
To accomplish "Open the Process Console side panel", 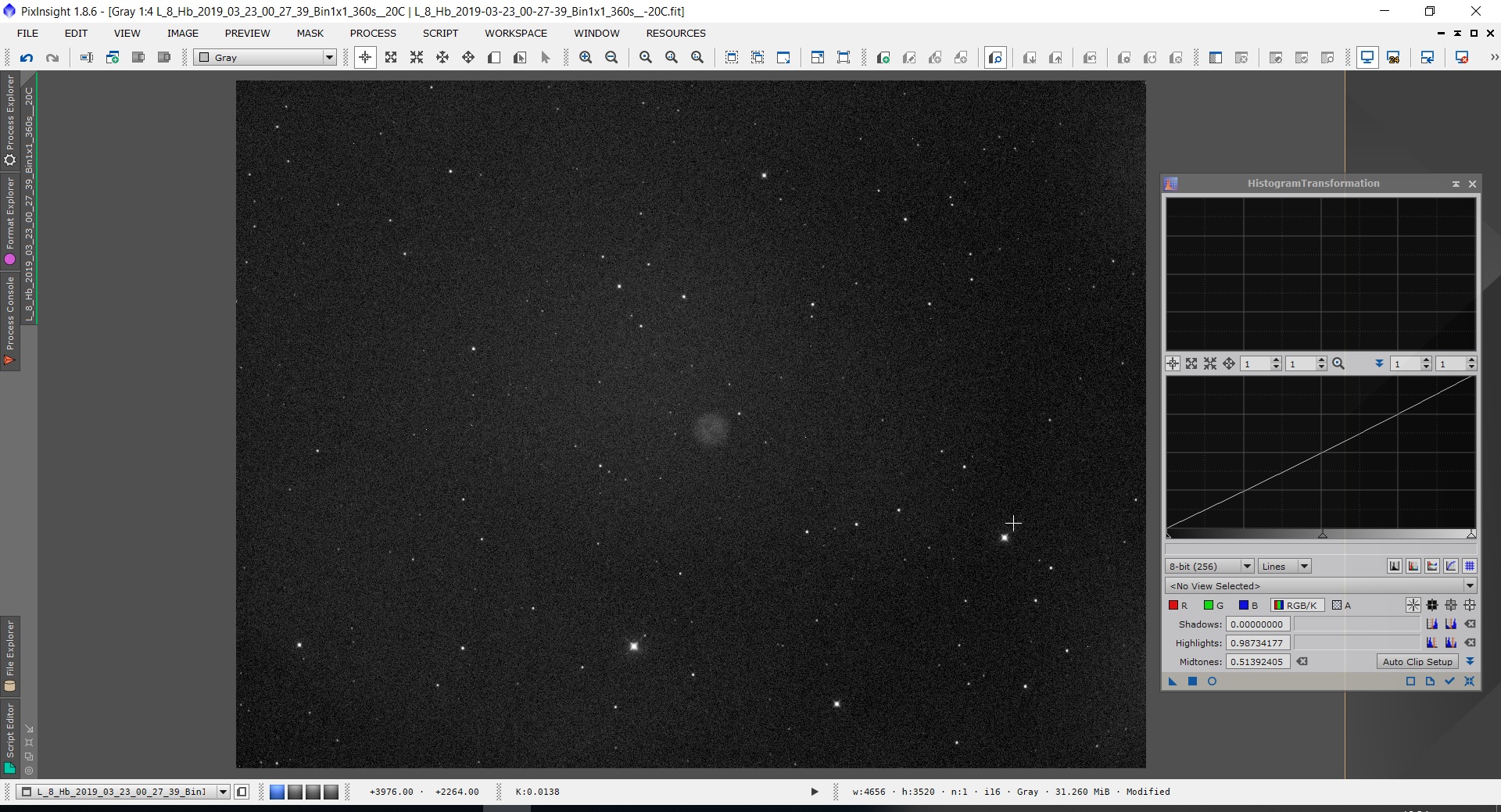I will (x=9, y=320).
